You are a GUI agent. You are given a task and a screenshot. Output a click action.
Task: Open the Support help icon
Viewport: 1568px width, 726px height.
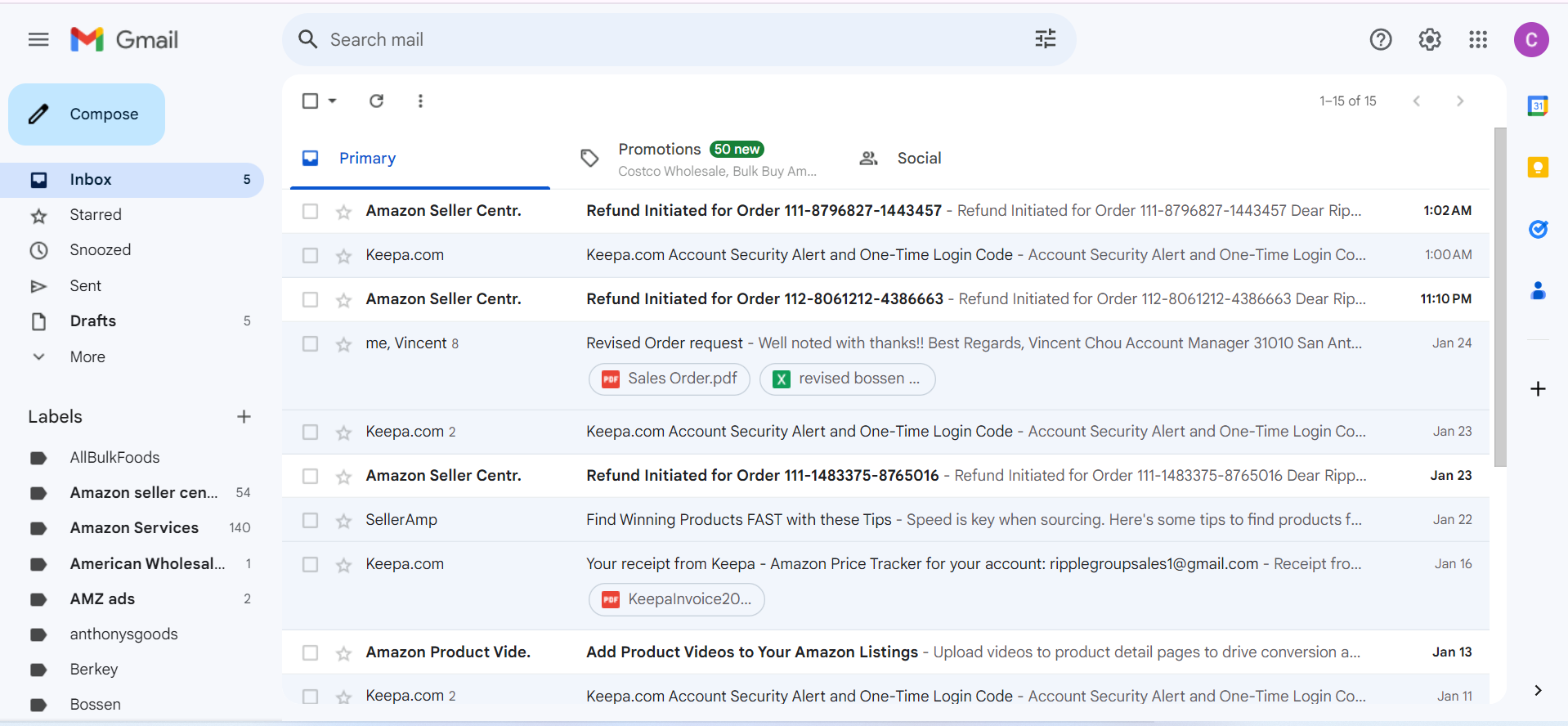click(1381, 39)
